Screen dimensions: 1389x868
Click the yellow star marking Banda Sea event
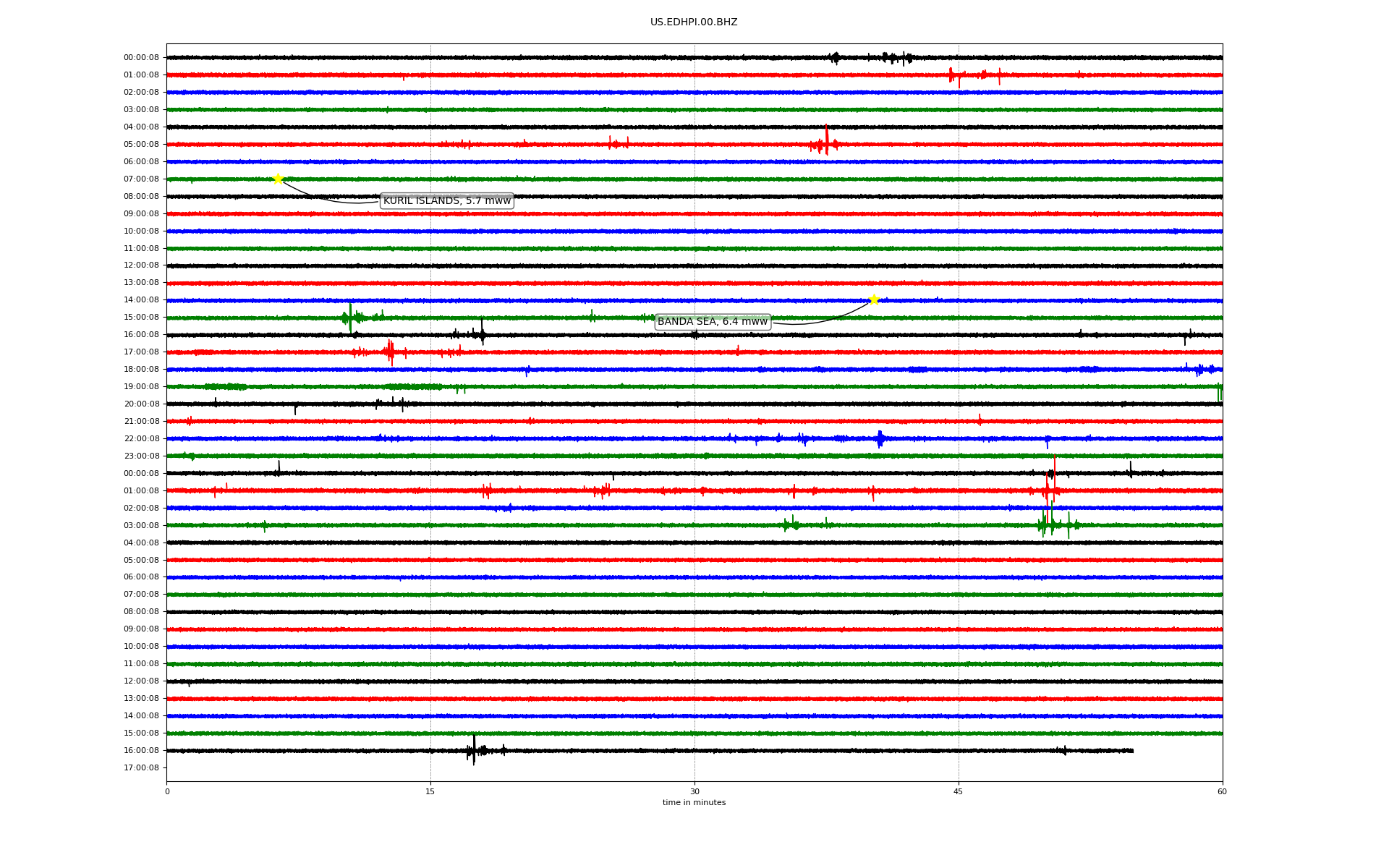point(874,299)
